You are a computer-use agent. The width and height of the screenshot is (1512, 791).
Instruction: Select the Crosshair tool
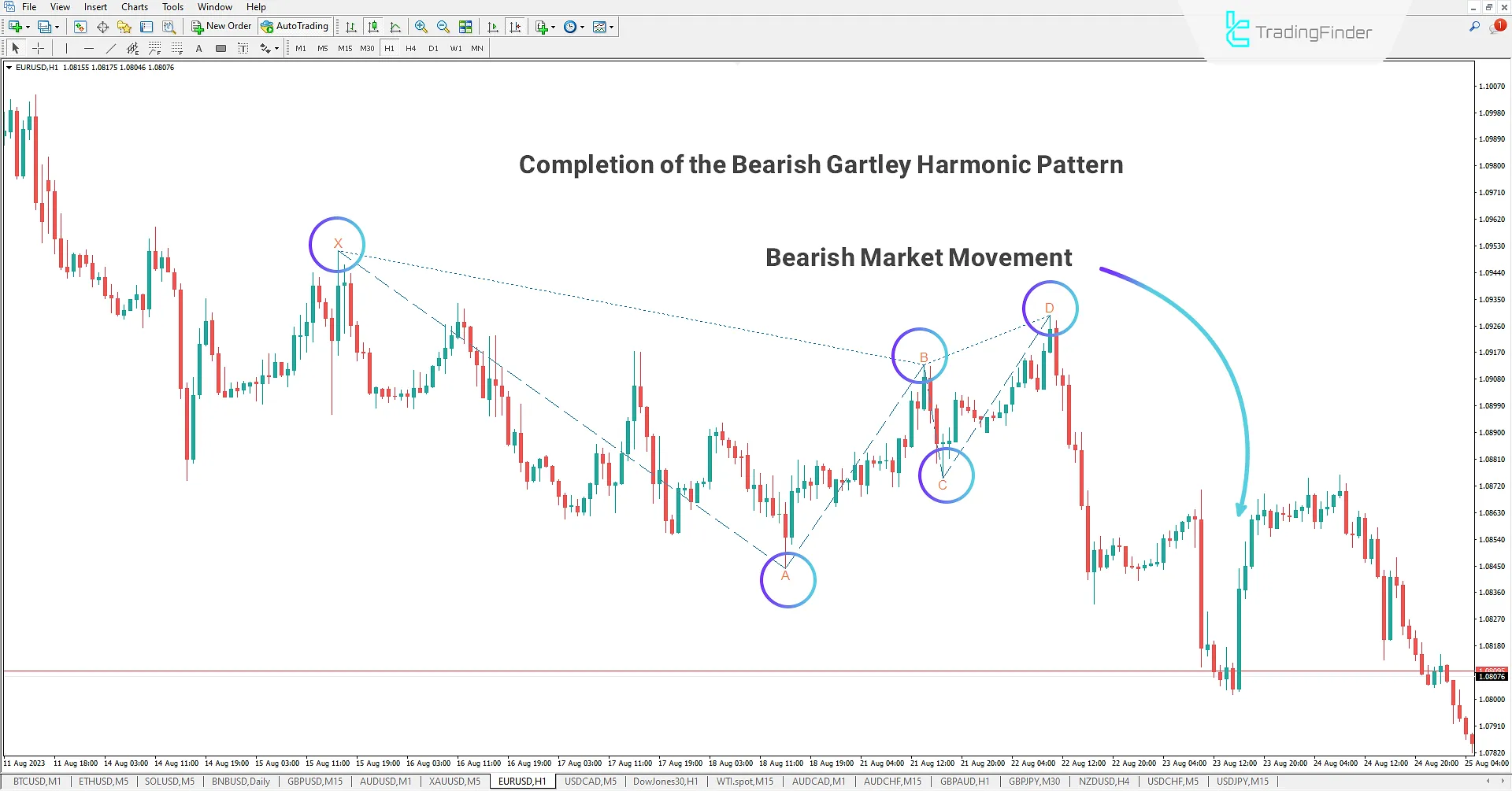click(38, 48)
